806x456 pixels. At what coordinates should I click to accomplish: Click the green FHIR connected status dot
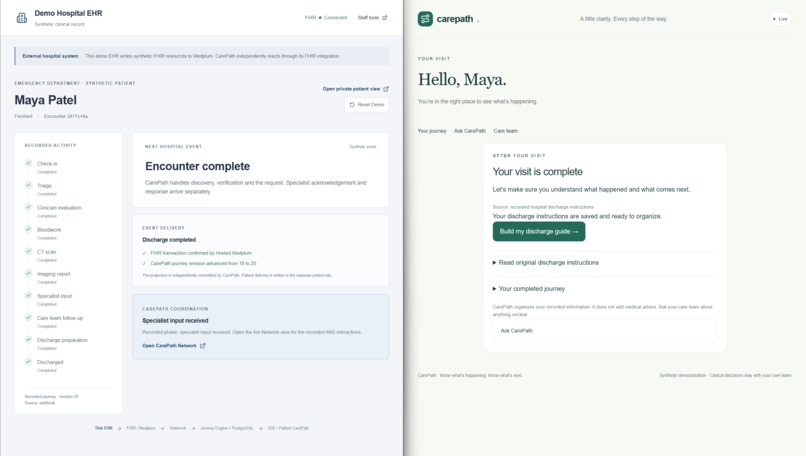320,17
